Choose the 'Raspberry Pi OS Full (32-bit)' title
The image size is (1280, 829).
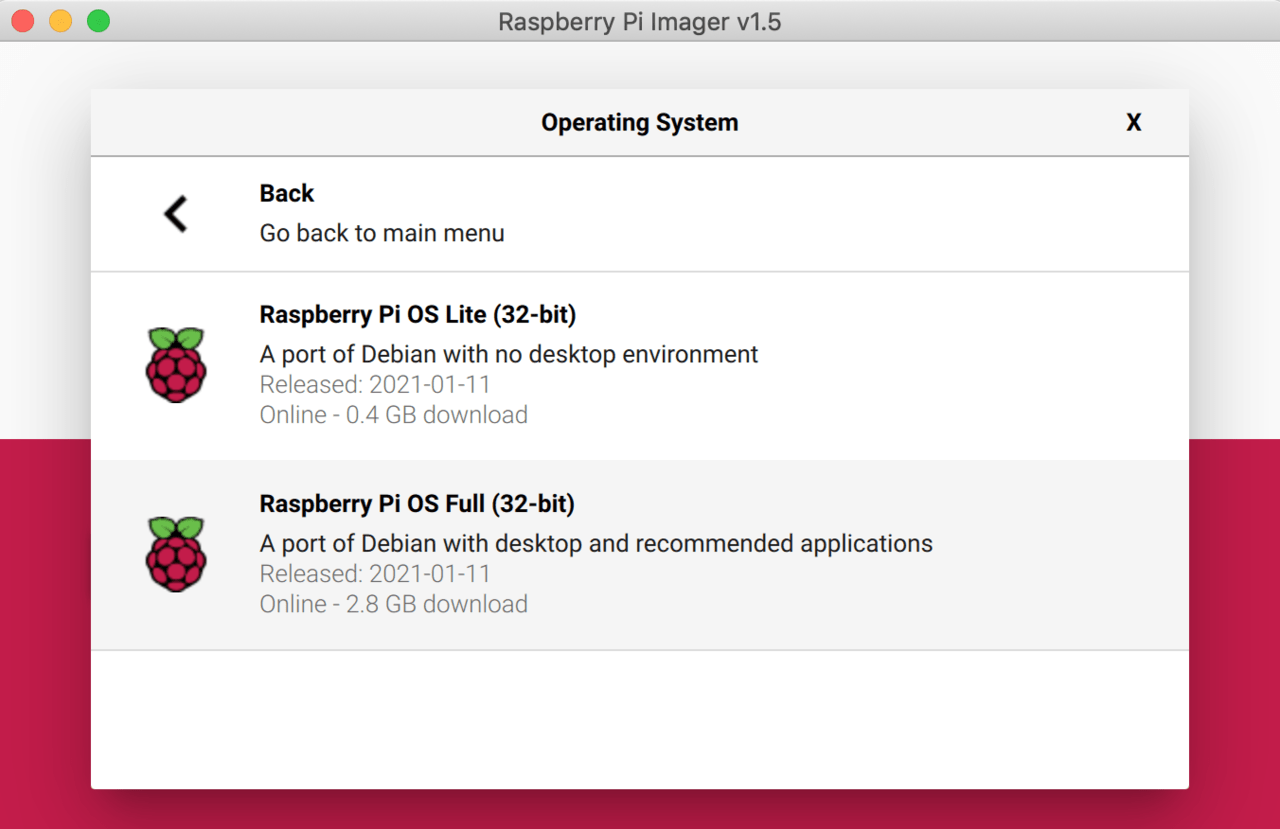417,504
